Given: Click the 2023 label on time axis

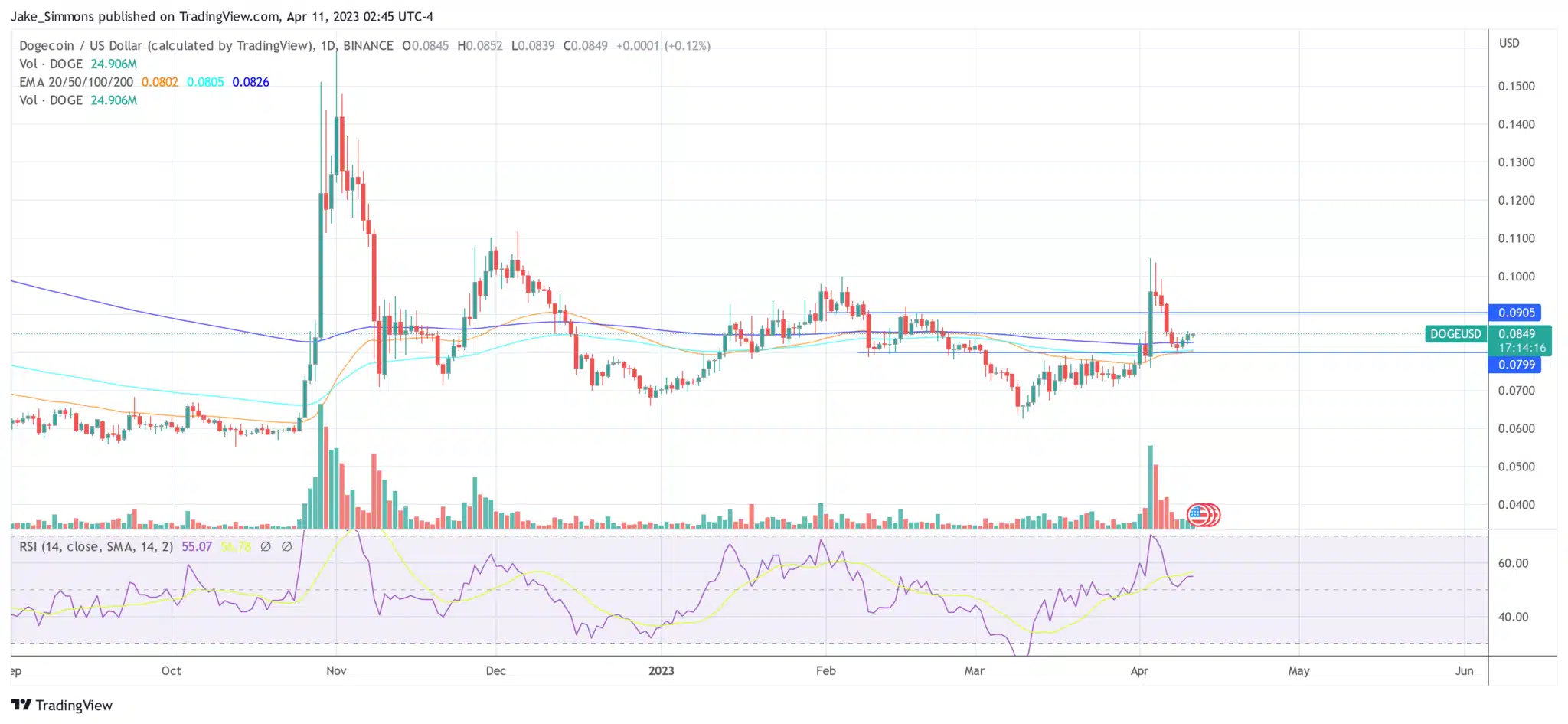Looking at the screenshot, I should 661,671.
